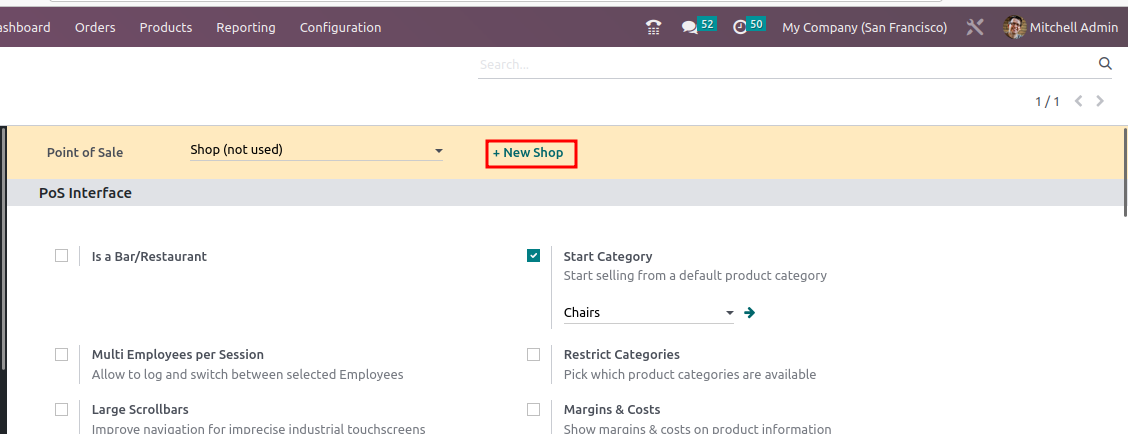This screenshot has width=1128, height=434.
Task: Click into the Search input field
Action: (780, 64)
